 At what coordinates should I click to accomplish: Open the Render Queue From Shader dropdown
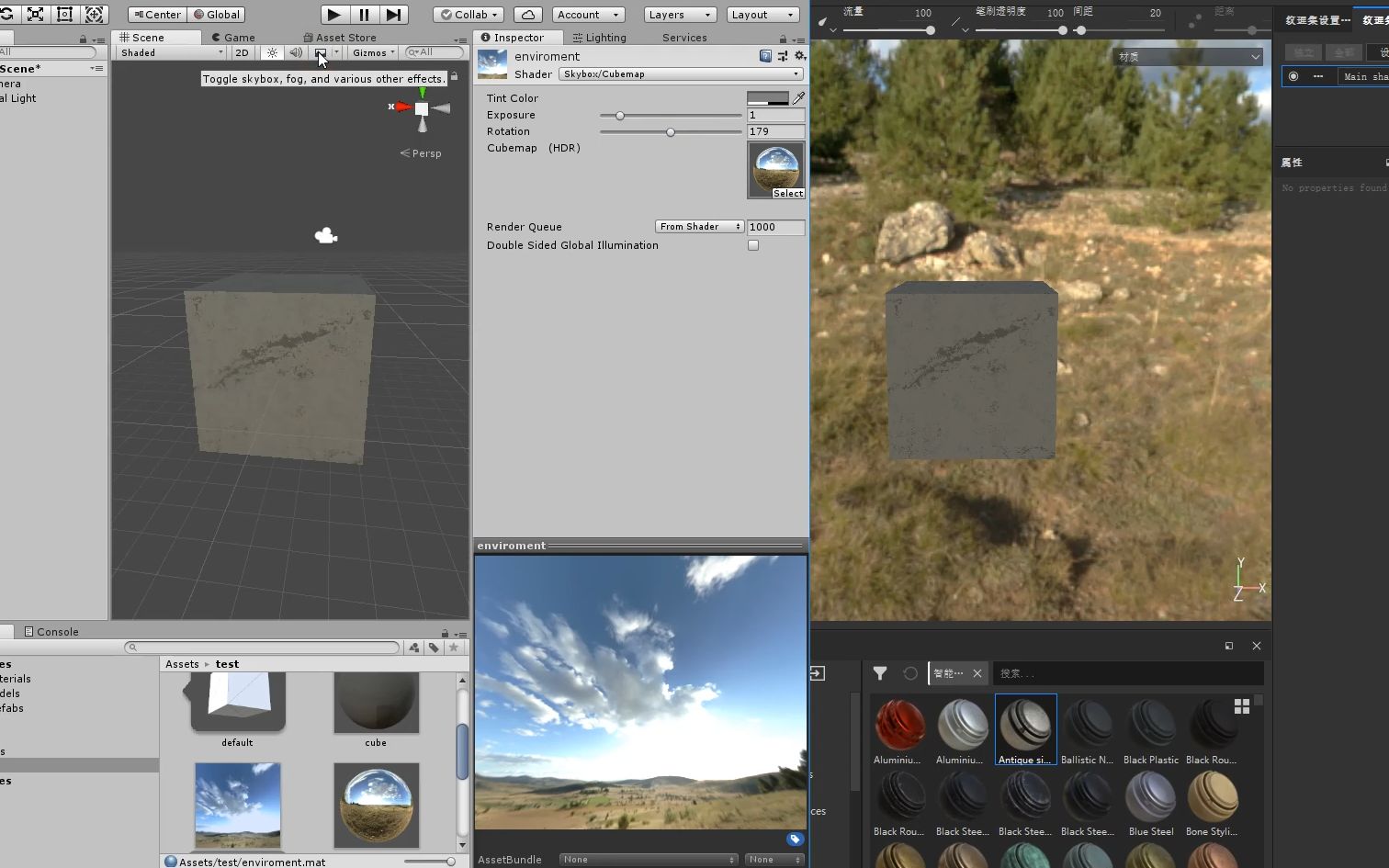pos(699,227)
